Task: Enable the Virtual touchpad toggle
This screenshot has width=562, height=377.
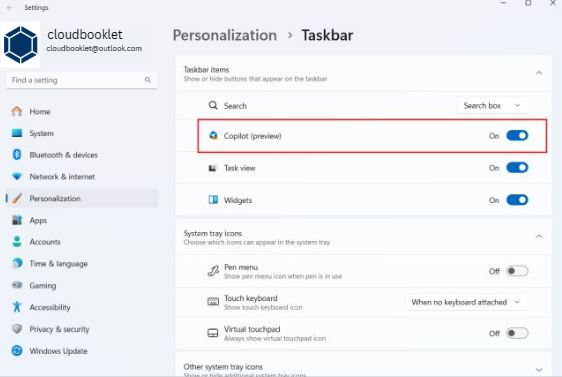Action: pyautogui.click(x=517, y=333)
